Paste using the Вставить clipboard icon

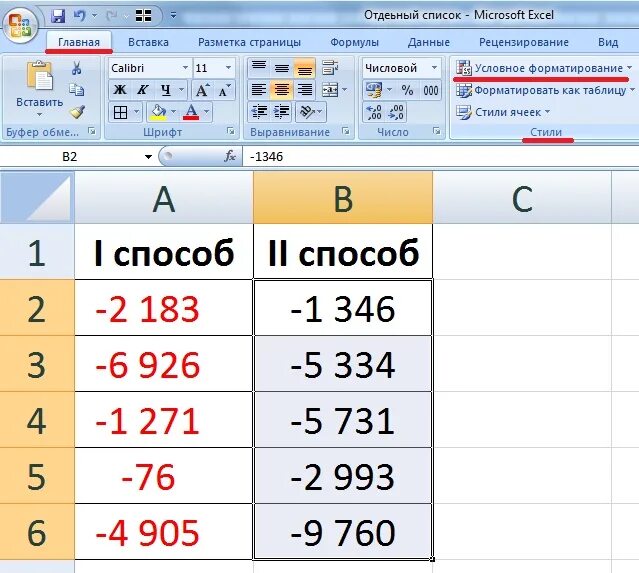[39, 76]
